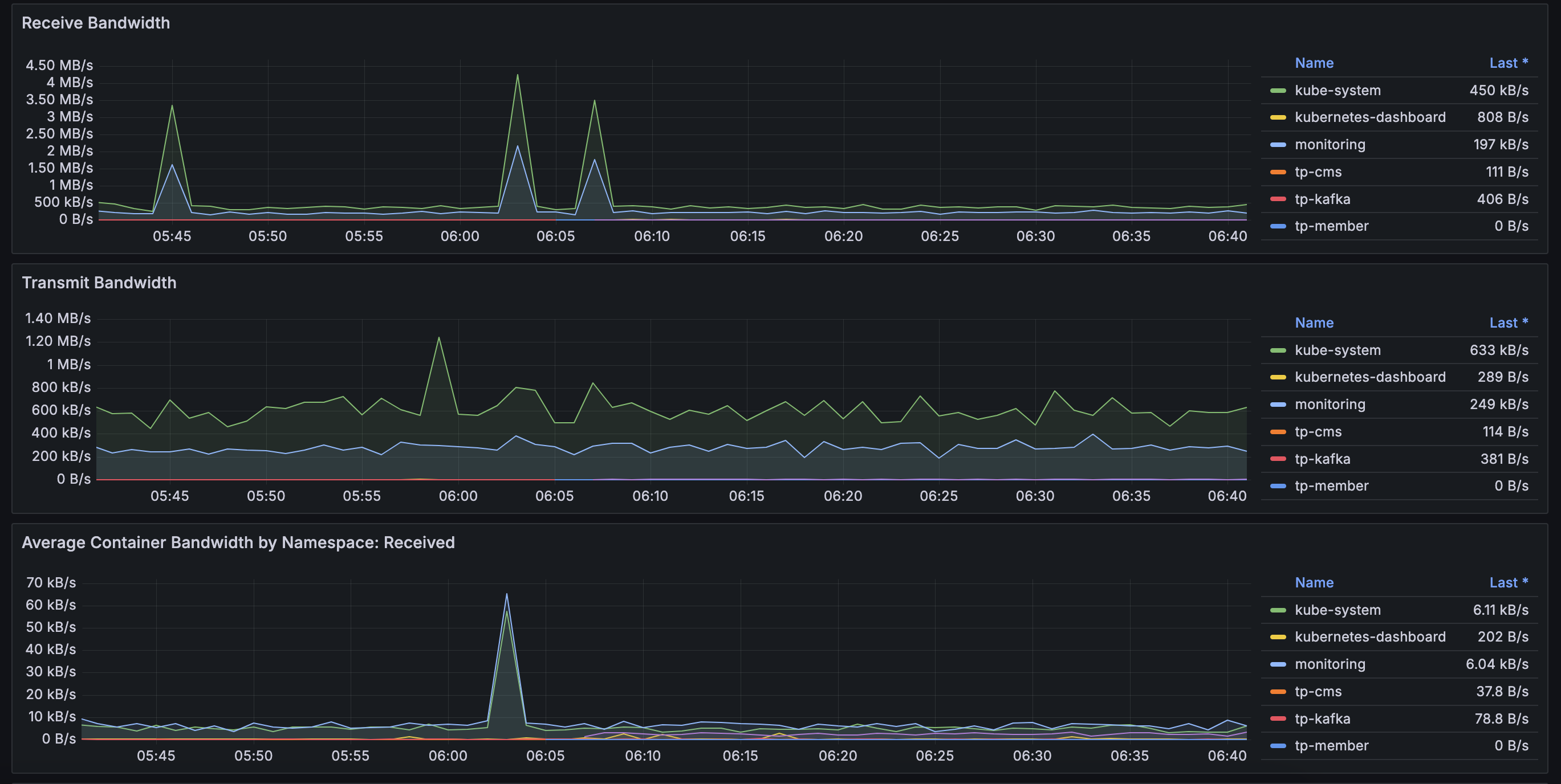The image size is (1561, 784).
Task: Sort Receive Bandwidth legend by Last * header
Action: pos(1509,63)
